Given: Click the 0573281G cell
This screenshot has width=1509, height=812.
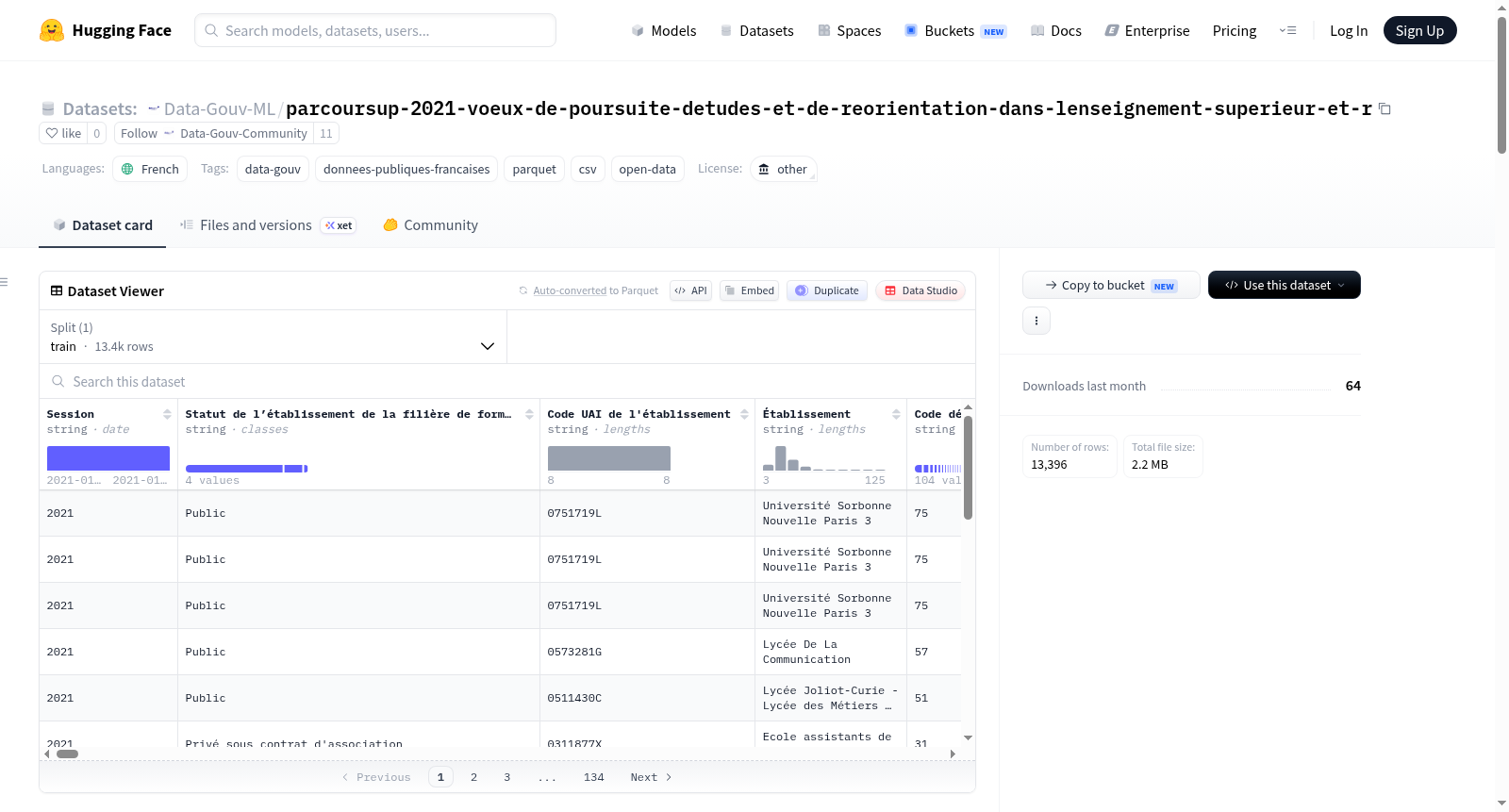Looking at the screenshot, I should [647, 652].
